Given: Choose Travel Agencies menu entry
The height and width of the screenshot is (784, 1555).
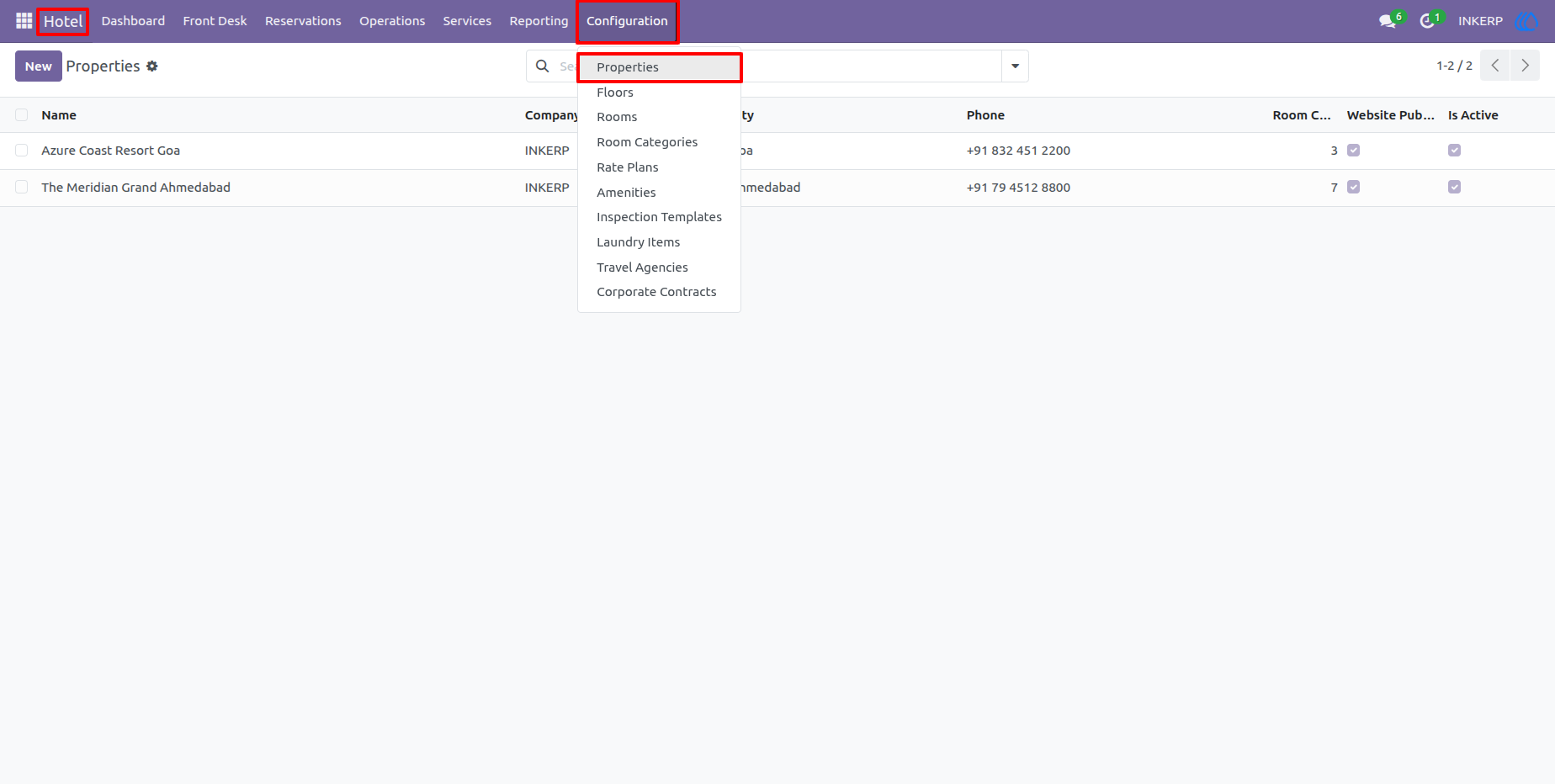Looking at the screenshot, I should coord(659,268).
